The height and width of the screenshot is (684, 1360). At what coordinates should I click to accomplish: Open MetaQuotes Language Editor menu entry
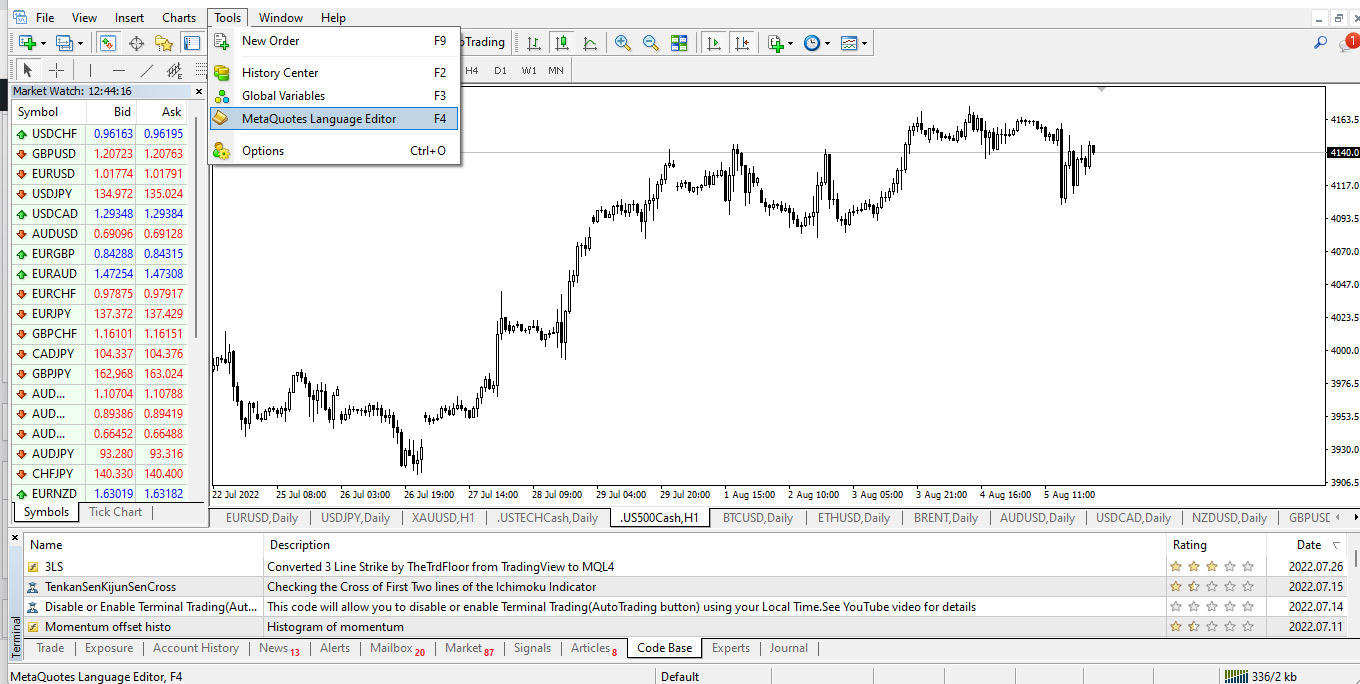tap(319, 119)
